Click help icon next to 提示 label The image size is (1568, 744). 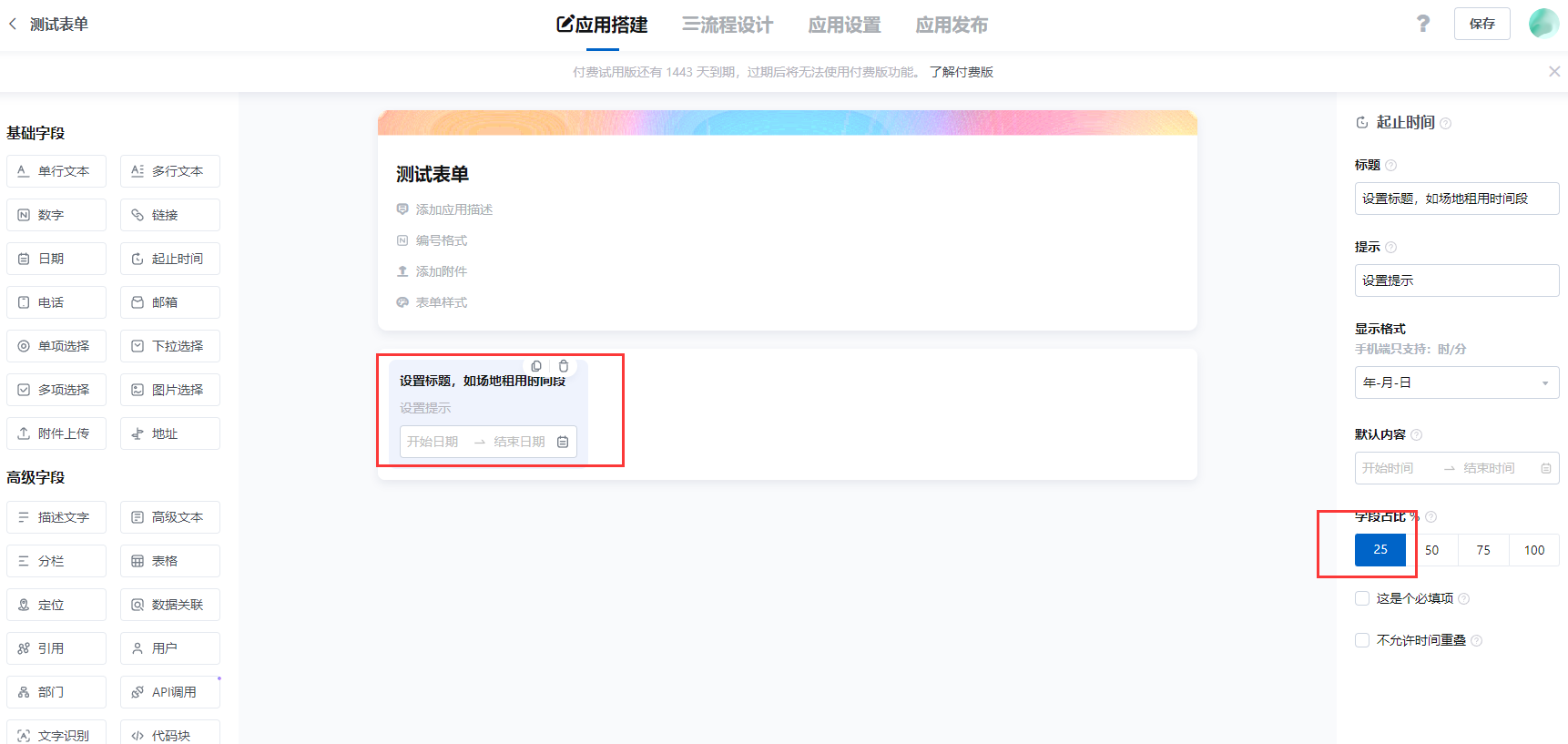coord(1390,247)
